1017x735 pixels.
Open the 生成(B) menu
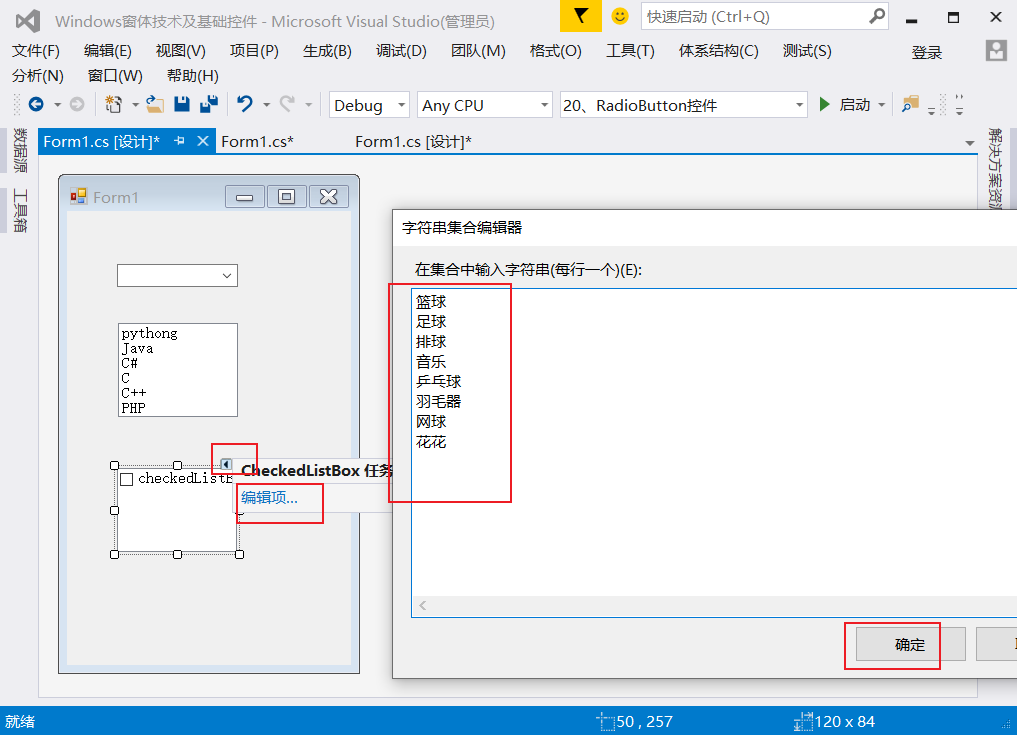[327, 51]
